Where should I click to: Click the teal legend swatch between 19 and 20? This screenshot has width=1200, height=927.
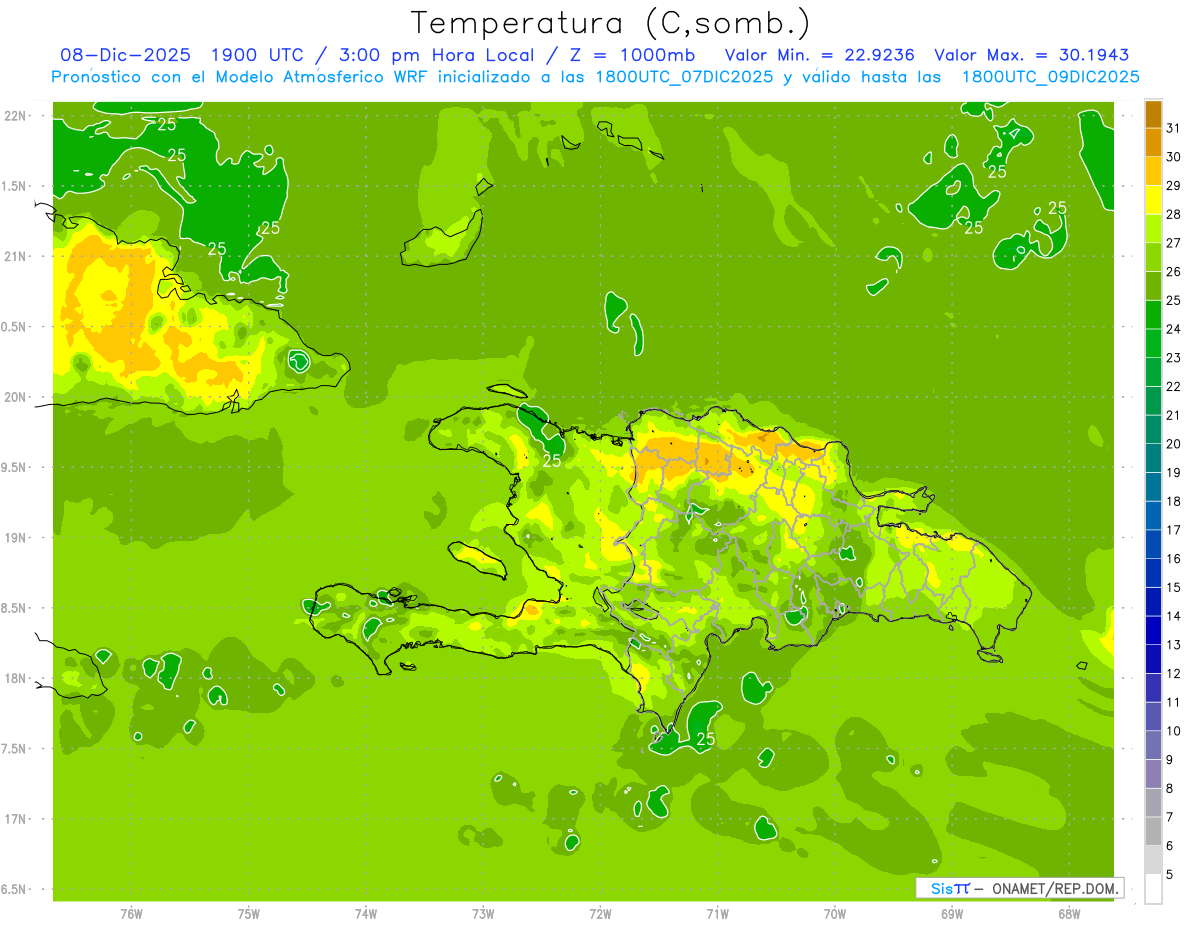point(1154,459)
